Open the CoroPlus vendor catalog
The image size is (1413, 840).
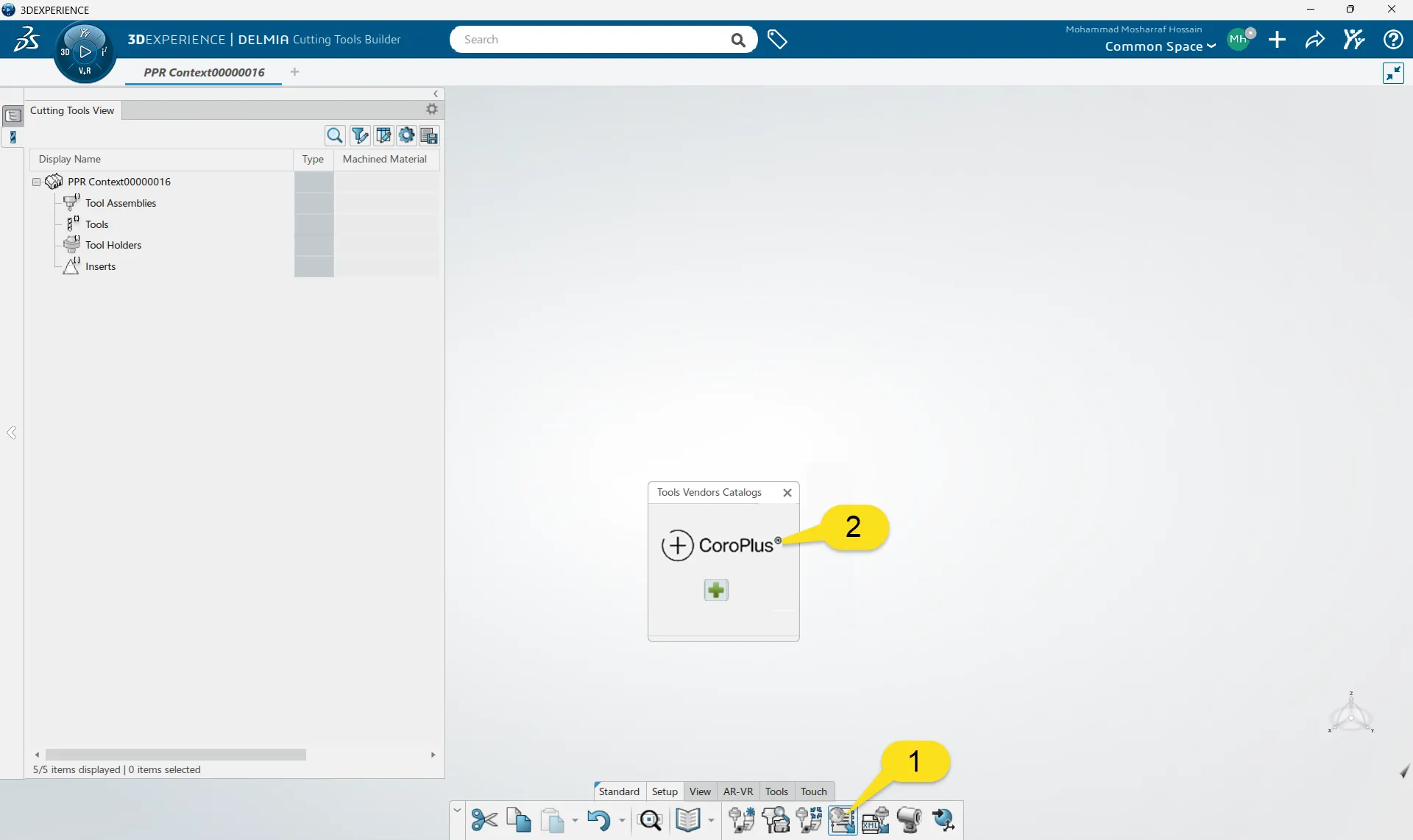(x=721, y=545)
